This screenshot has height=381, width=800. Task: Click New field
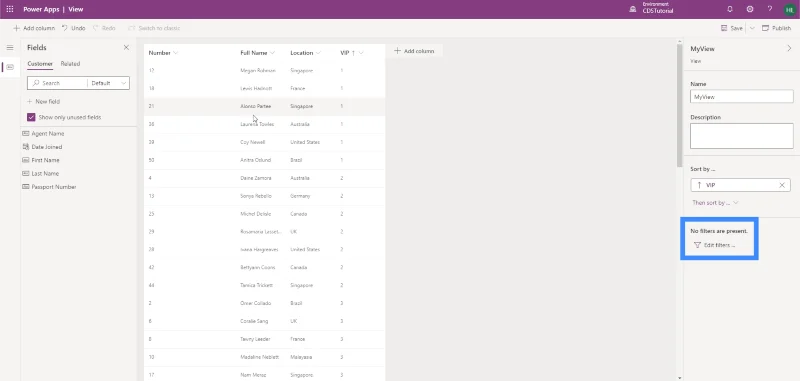click(43, 101)
